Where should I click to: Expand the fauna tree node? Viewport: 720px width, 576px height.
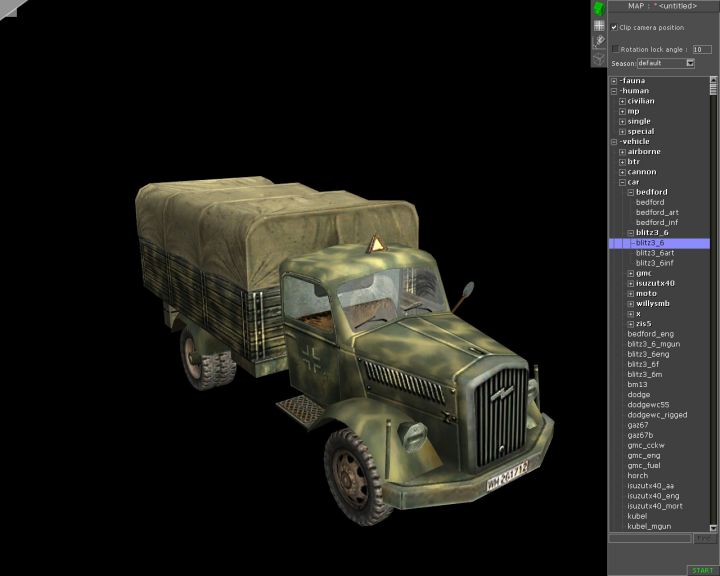click(x=615, y=81)
